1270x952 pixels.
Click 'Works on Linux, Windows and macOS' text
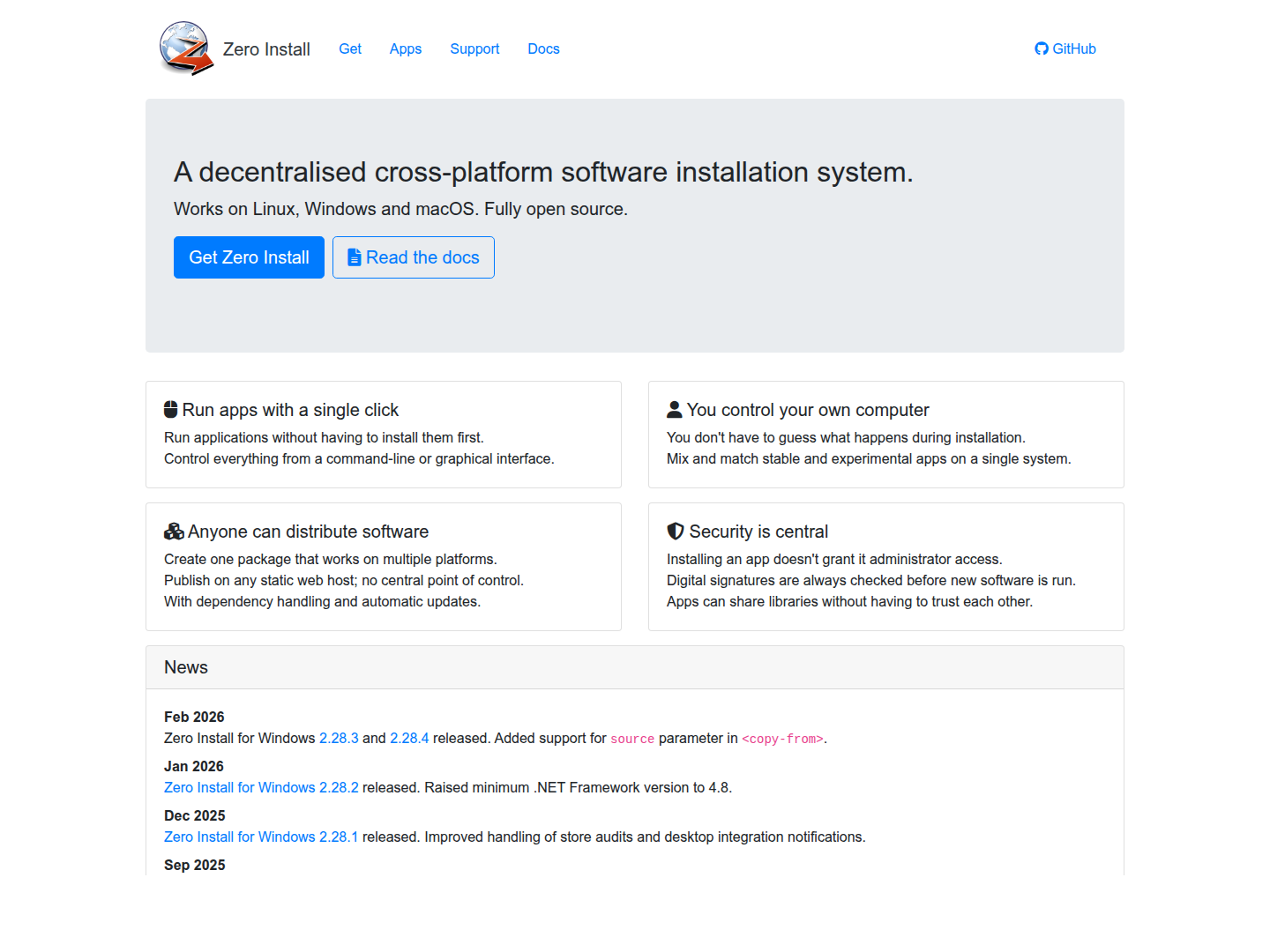click(x=400, y=209)
